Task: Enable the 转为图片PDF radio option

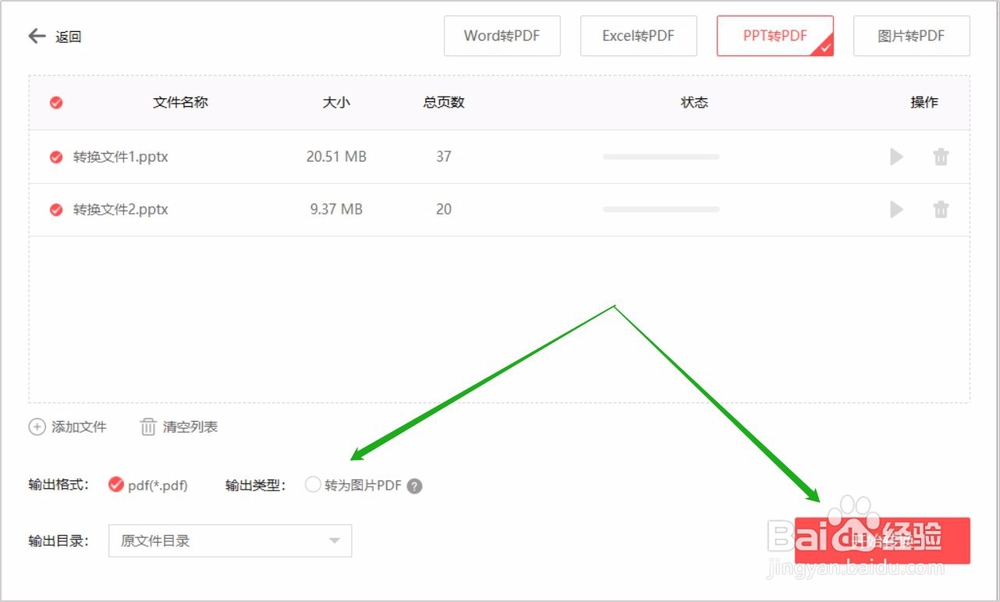Action: pyautogui.click(x=312, y=485)
